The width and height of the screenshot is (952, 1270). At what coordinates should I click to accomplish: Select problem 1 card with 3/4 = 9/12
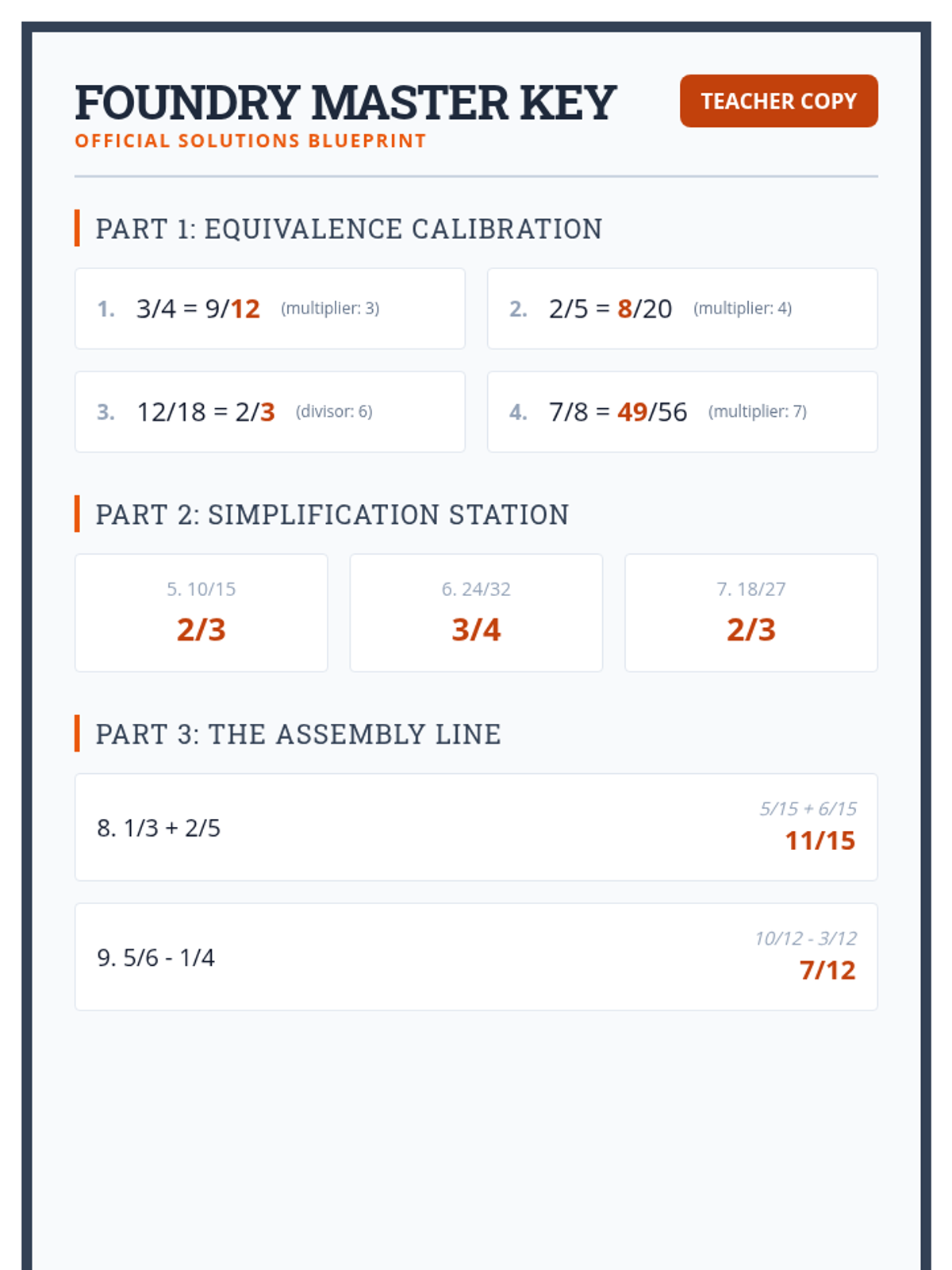pos(270,309)
